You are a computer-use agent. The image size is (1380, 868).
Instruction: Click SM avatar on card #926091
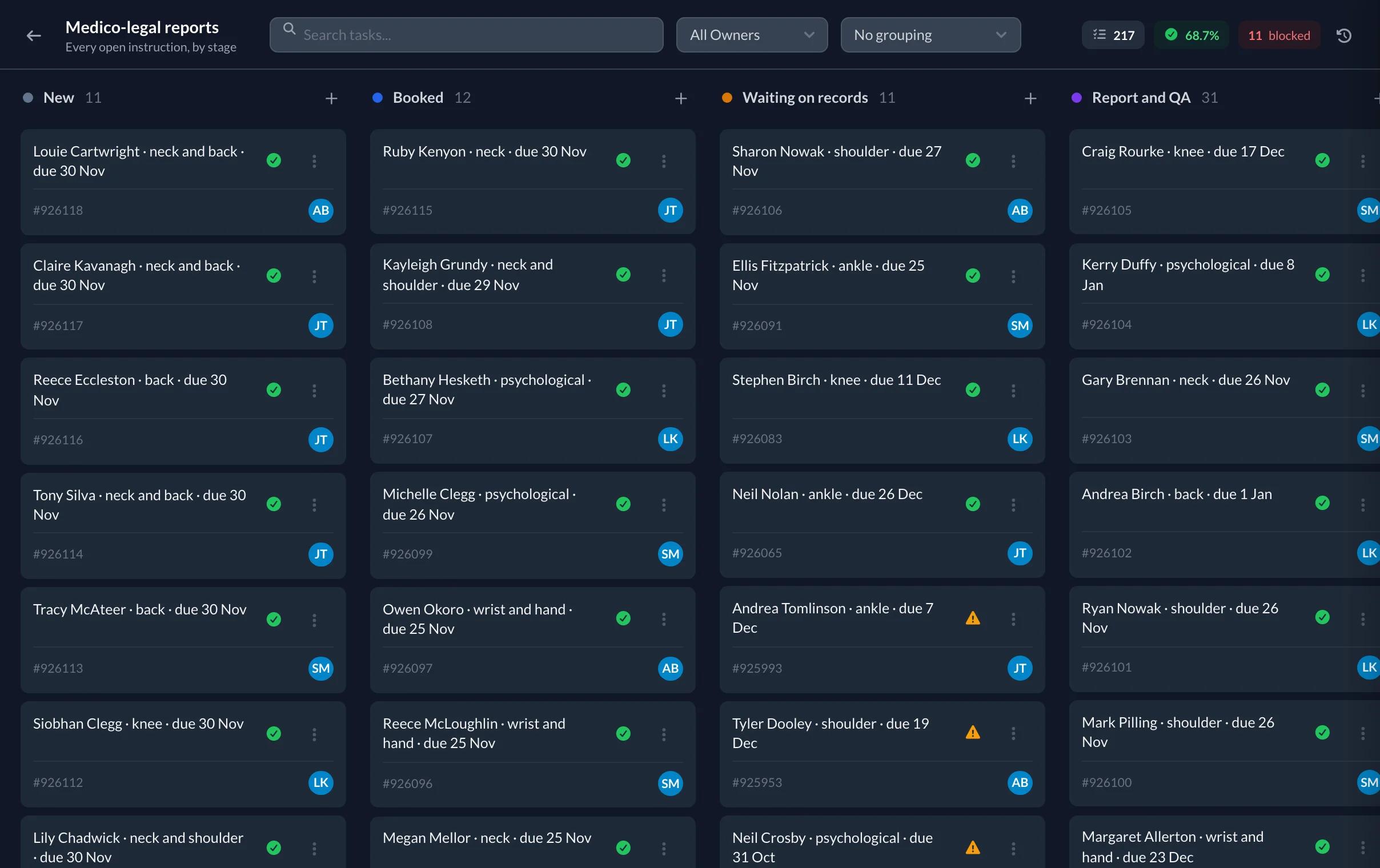coord(1020,325)
